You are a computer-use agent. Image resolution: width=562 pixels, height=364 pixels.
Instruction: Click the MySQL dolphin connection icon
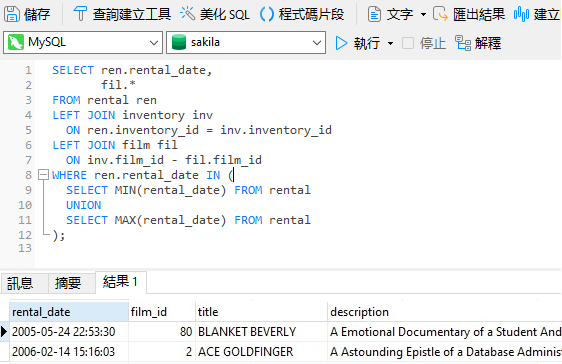(16, 42)
